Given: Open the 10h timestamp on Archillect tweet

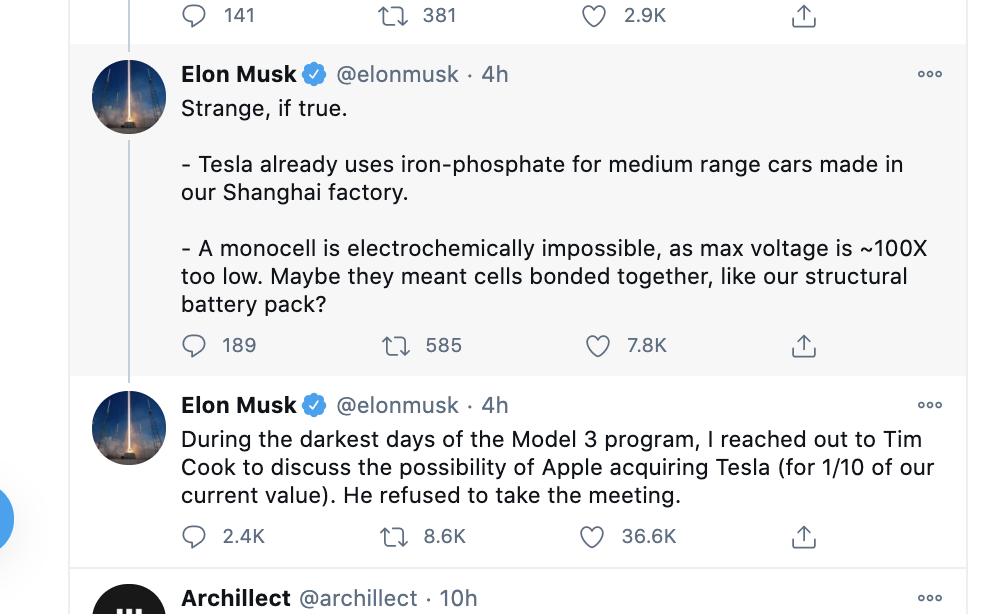Looking at the screenshot, I should [458, 598].
